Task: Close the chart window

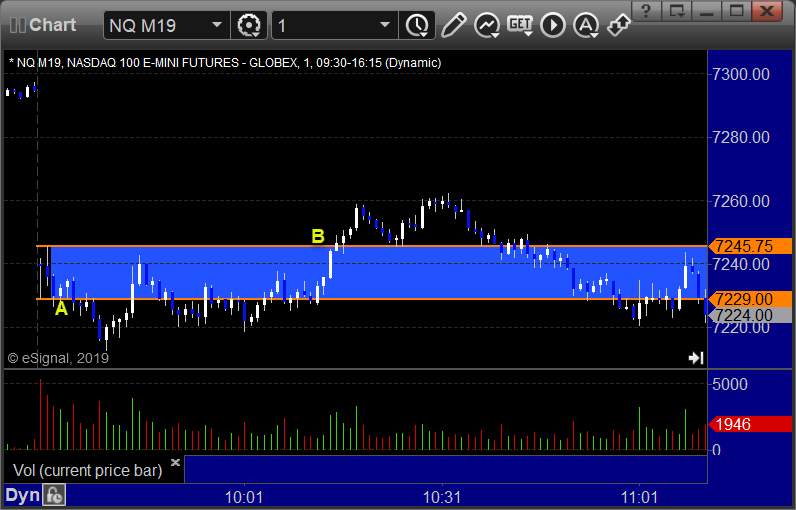Action: click(767, 11)
